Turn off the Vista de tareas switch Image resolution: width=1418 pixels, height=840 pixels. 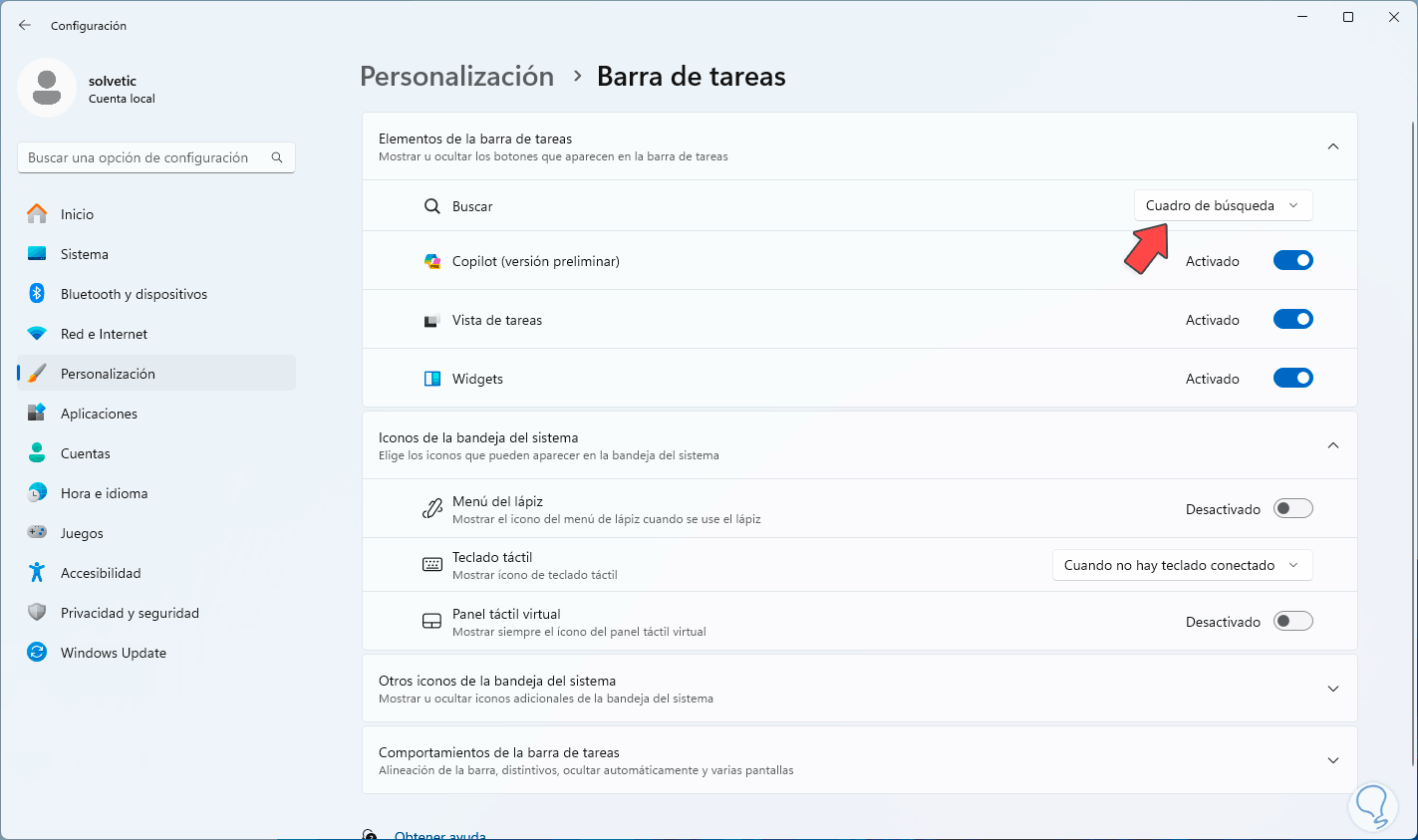pyautogui.click(x=1292, y=320)
